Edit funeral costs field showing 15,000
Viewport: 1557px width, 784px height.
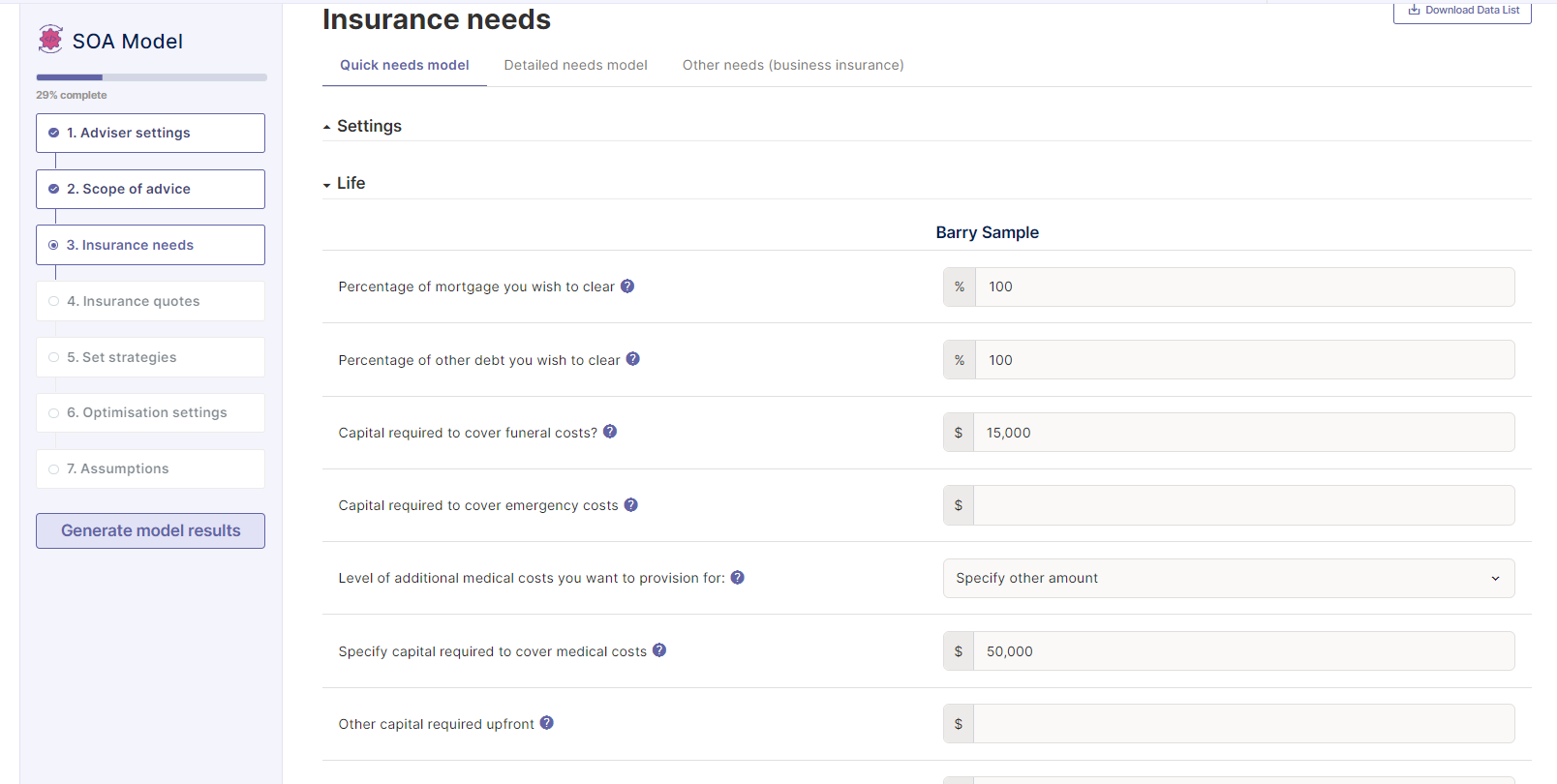1243,433
